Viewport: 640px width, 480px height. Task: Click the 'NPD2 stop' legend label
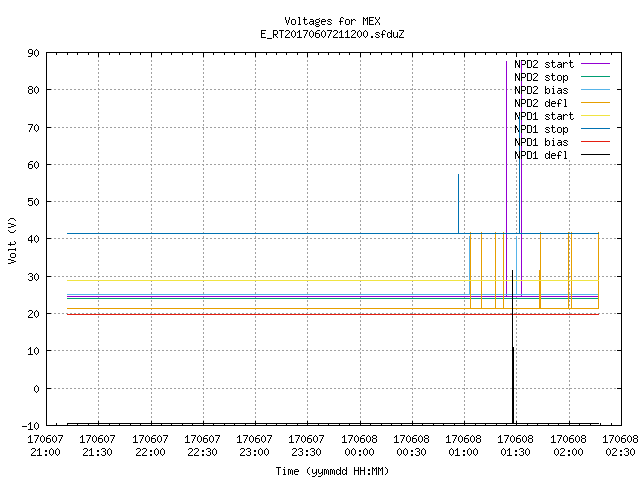(541, 77)
